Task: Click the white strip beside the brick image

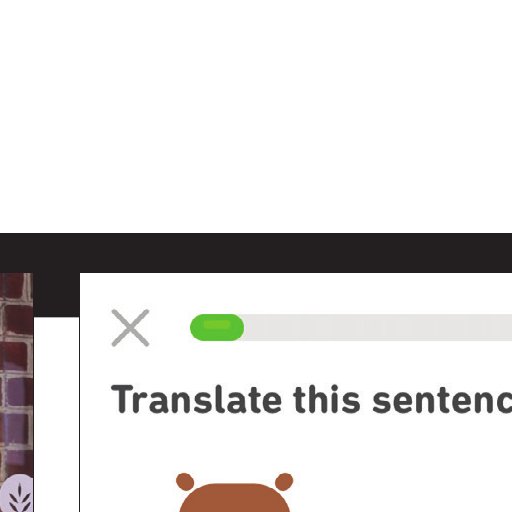Action: click(x=56, y=414)
